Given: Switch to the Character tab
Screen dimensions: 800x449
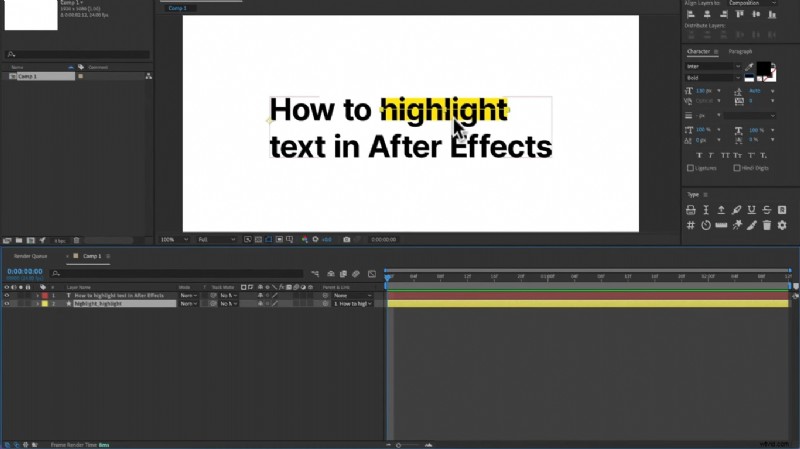Looking at the screenshot, I should coord(698,52).
